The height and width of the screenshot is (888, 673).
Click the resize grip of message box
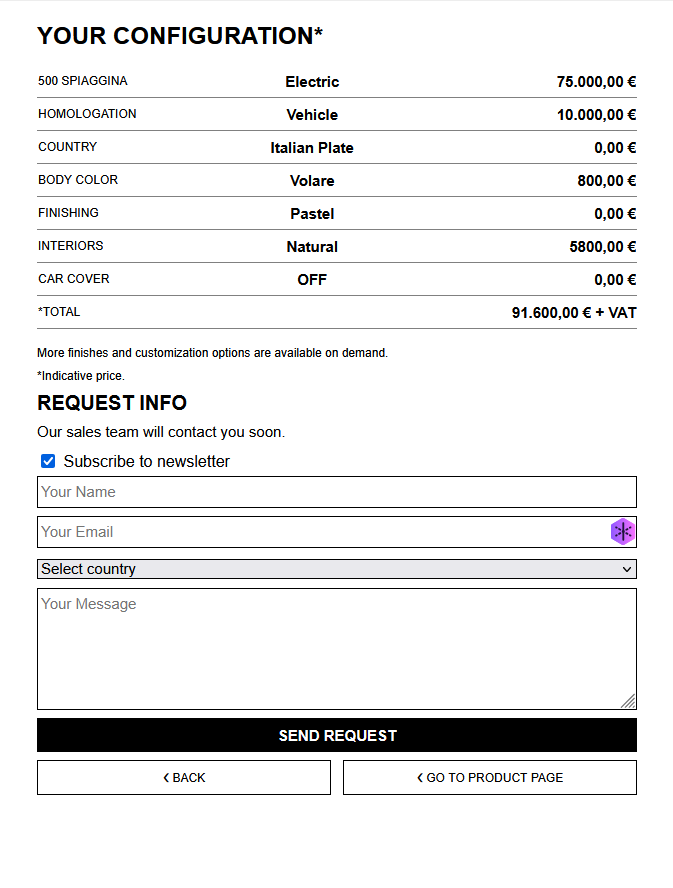click(x=628, y=701)
